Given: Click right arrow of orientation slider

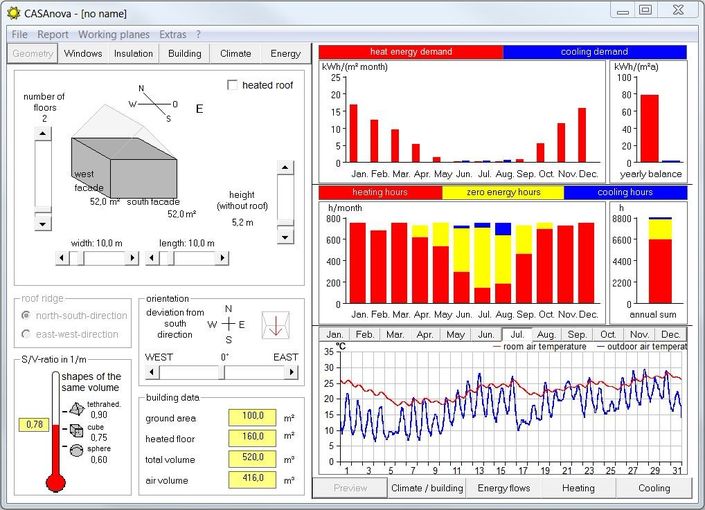Looking at the screenshot, I should point(291,372).
